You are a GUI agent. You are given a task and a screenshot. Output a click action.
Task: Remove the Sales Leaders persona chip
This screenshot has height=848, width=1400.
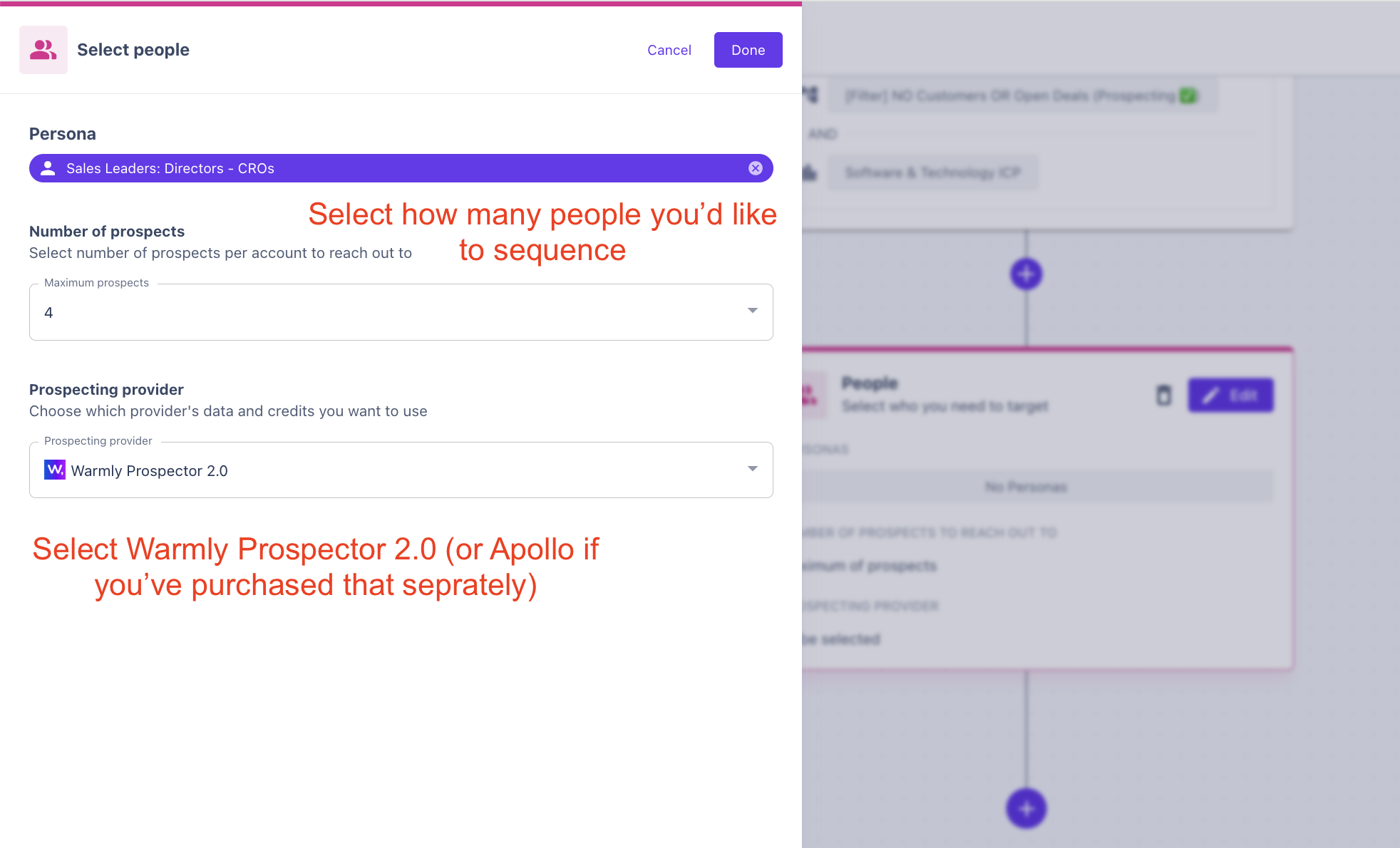pos(756,168)
